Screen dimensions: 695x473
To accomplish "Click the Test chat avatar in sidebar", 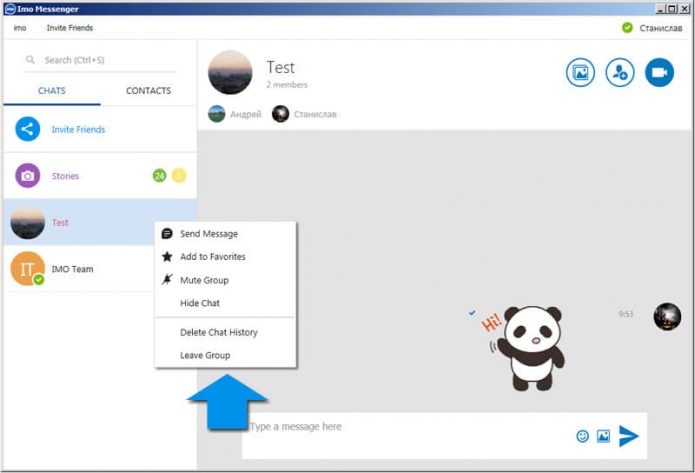I will point(27,222).
